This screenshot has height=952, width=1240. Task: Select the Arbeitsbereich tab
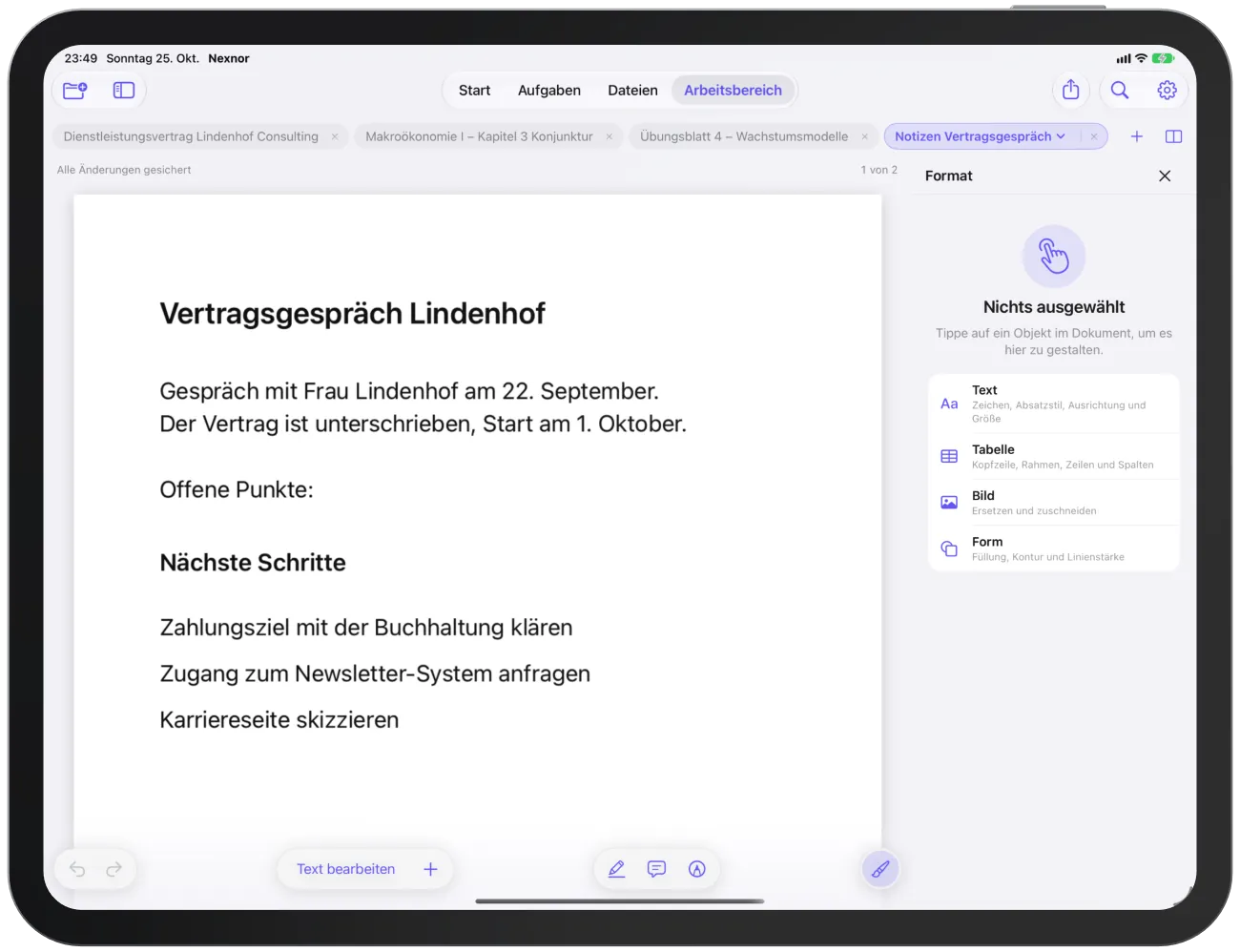point(733,91)
